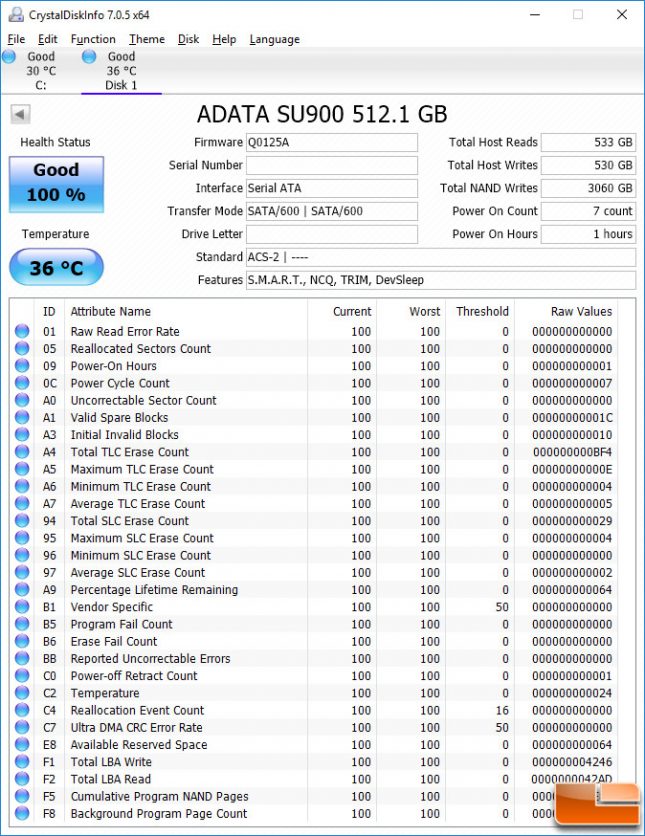Click the status orb for Vendor Specific row

(x=22, y=607)
